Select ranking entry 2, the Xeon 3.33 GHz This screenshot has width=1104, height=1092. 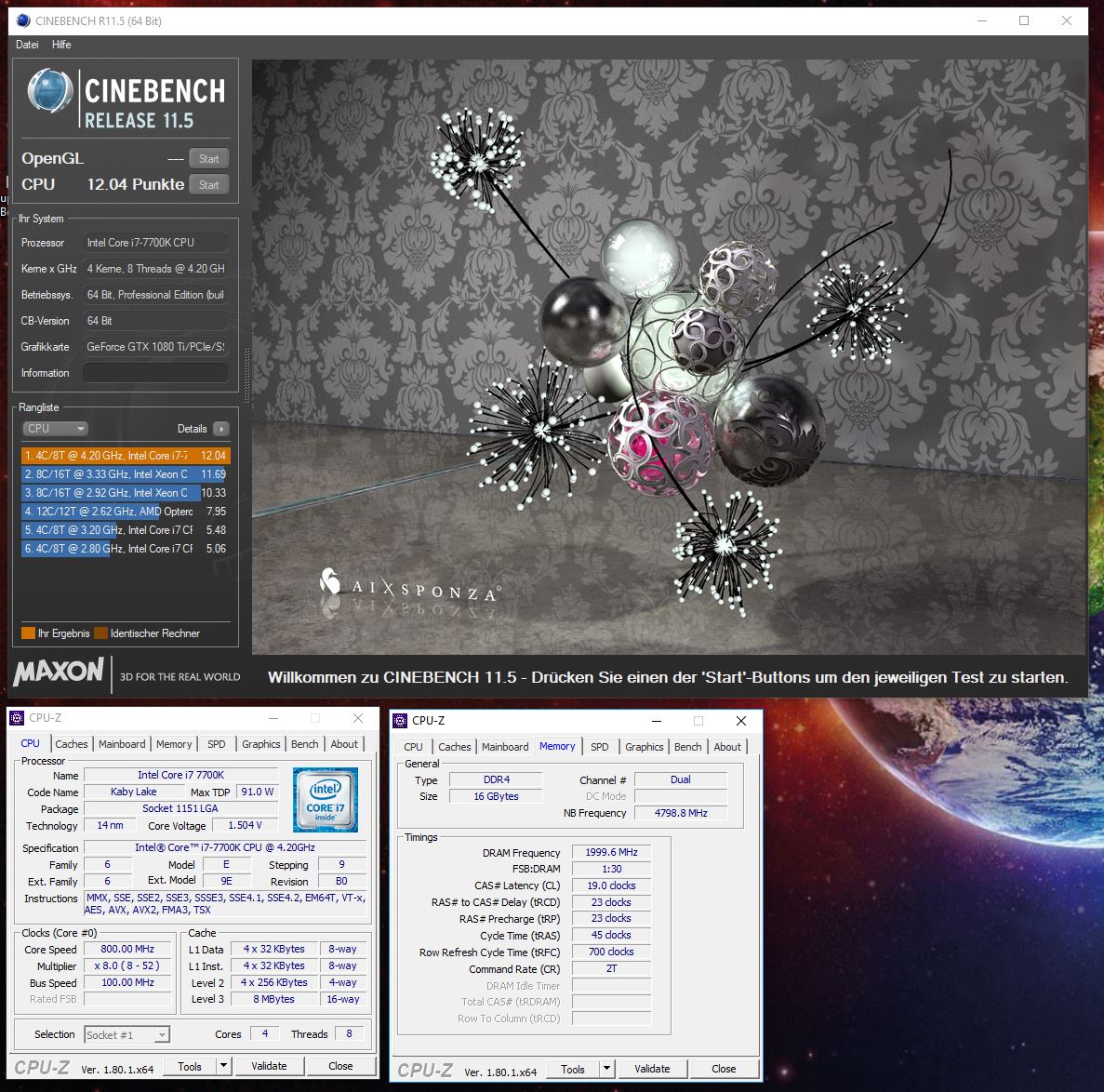point(126,473)
